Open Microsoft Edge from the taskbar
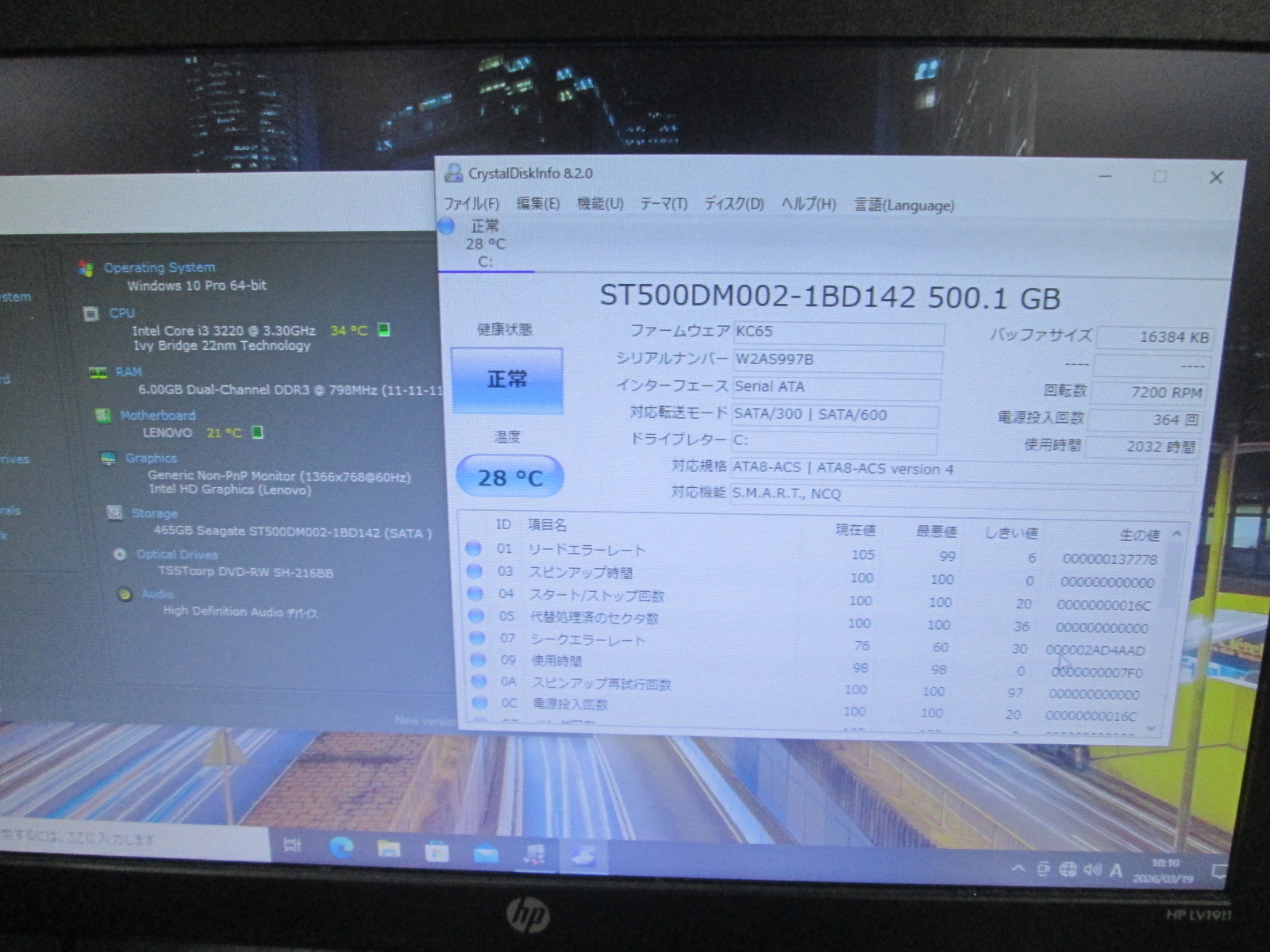The image size is (1270, 952). point(341,849)
